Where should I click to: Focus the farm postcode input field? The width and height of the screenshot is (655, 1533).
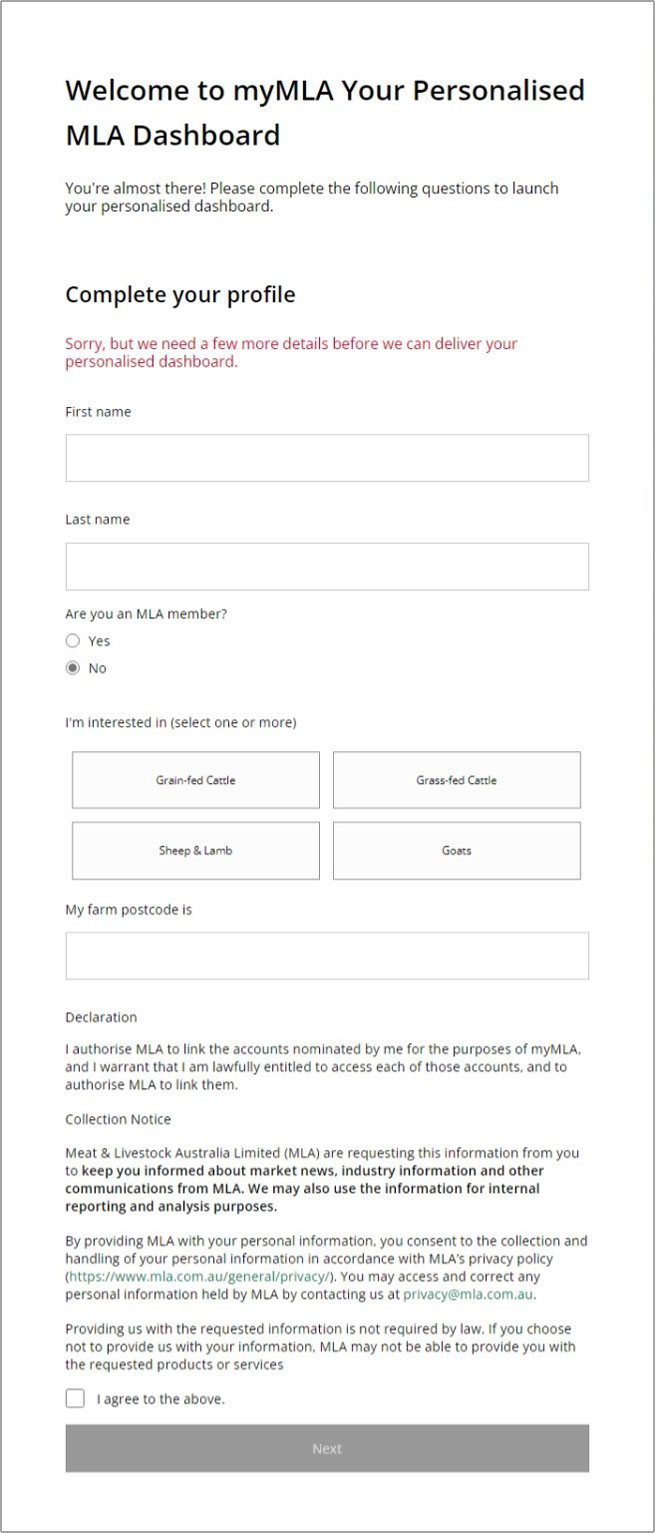pyautogui.click(x=327, y=955)
